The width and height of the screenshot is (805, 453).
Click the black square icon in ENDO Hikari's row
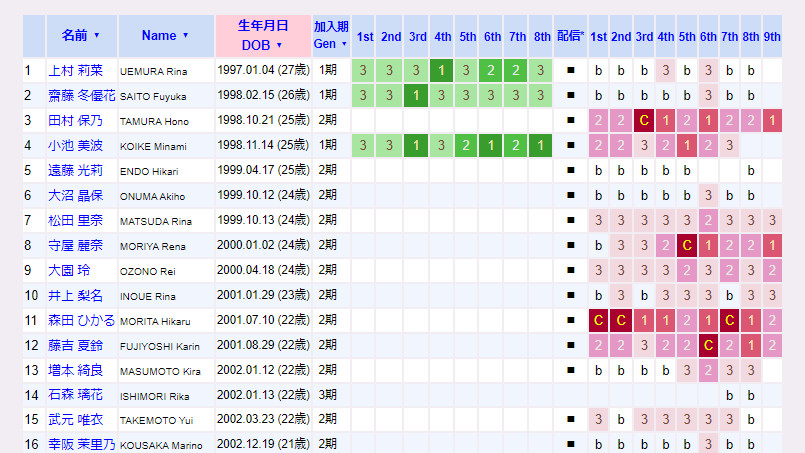(x=570, y=171)
